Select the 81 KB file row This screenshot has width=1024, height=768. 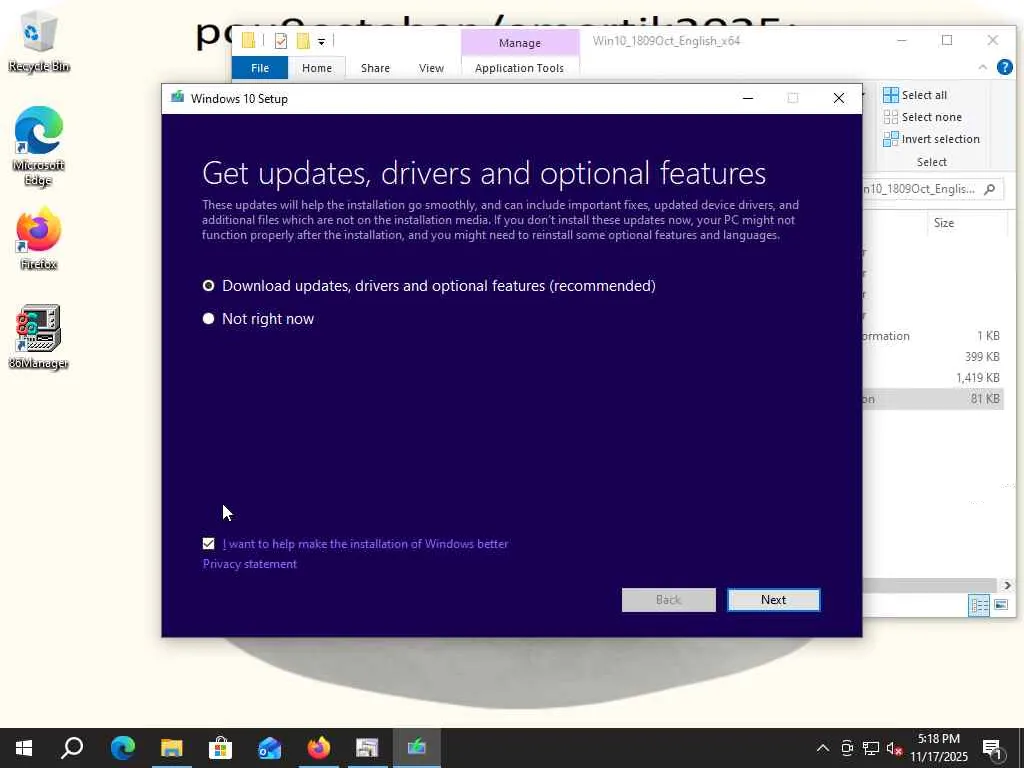click(933, 398)
